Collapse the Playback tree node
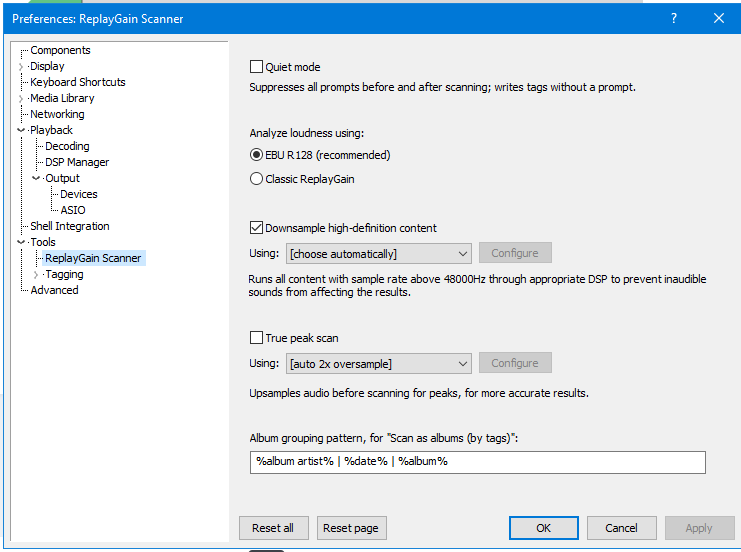The image size is (741, 552). [21, 130]
